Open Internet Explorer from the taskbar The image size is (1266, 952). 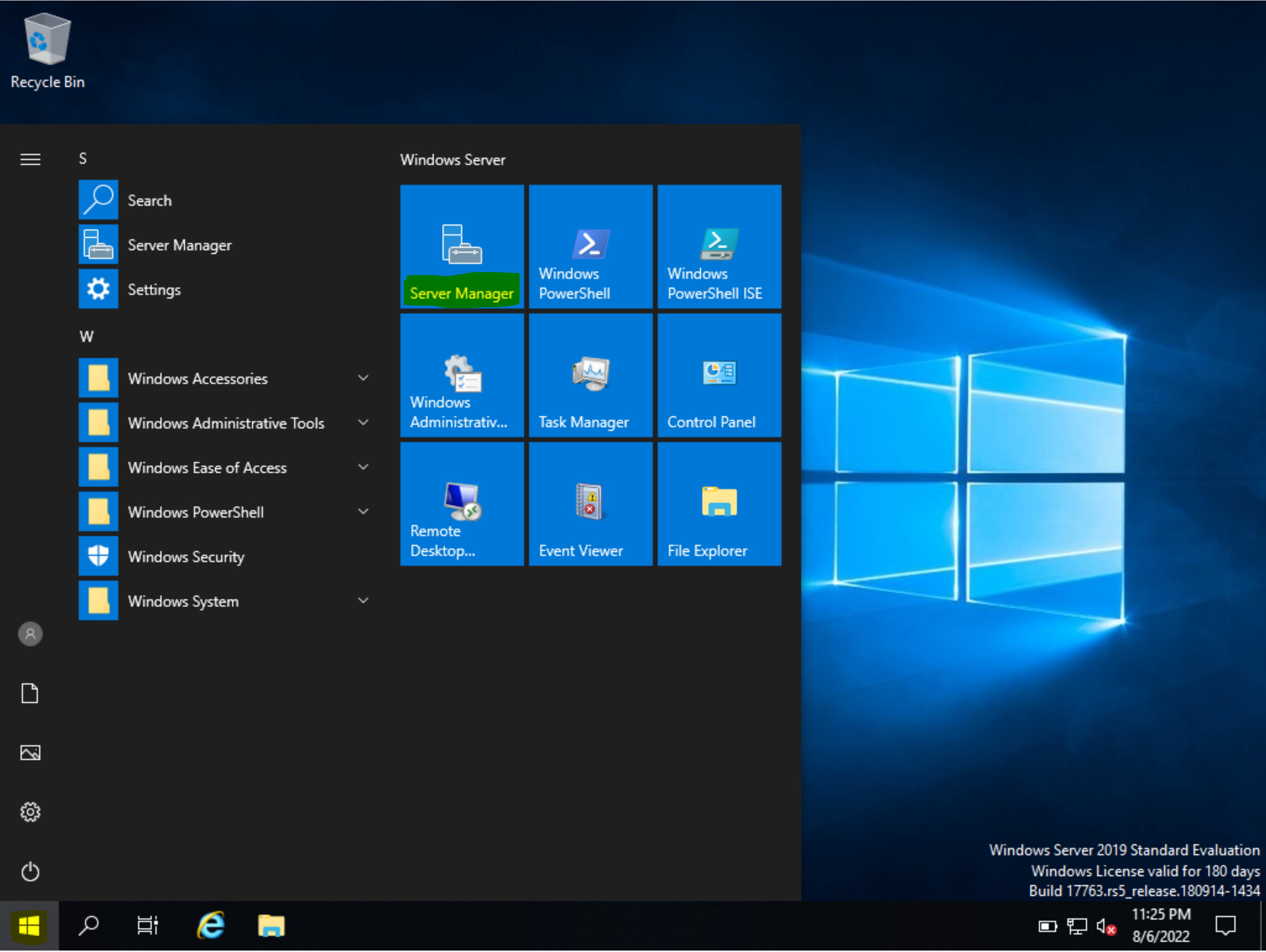(211, 926)
